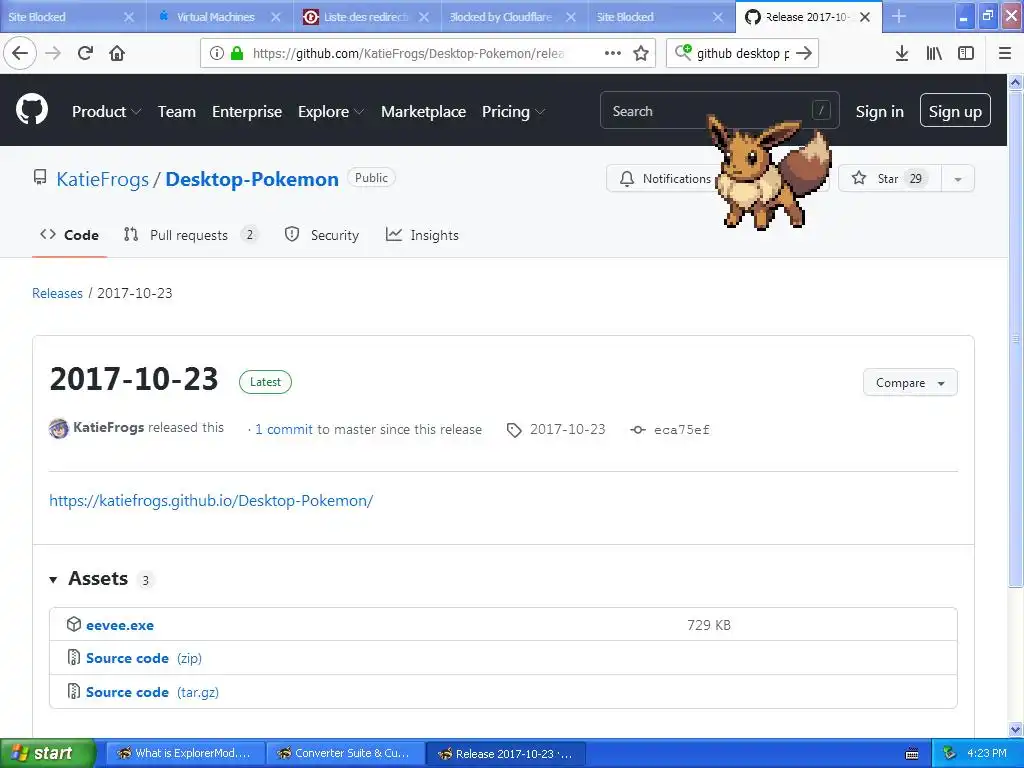Open the KatieFrogs owner link
Viewport: 1024px width, 768px height.
[103, 179]
